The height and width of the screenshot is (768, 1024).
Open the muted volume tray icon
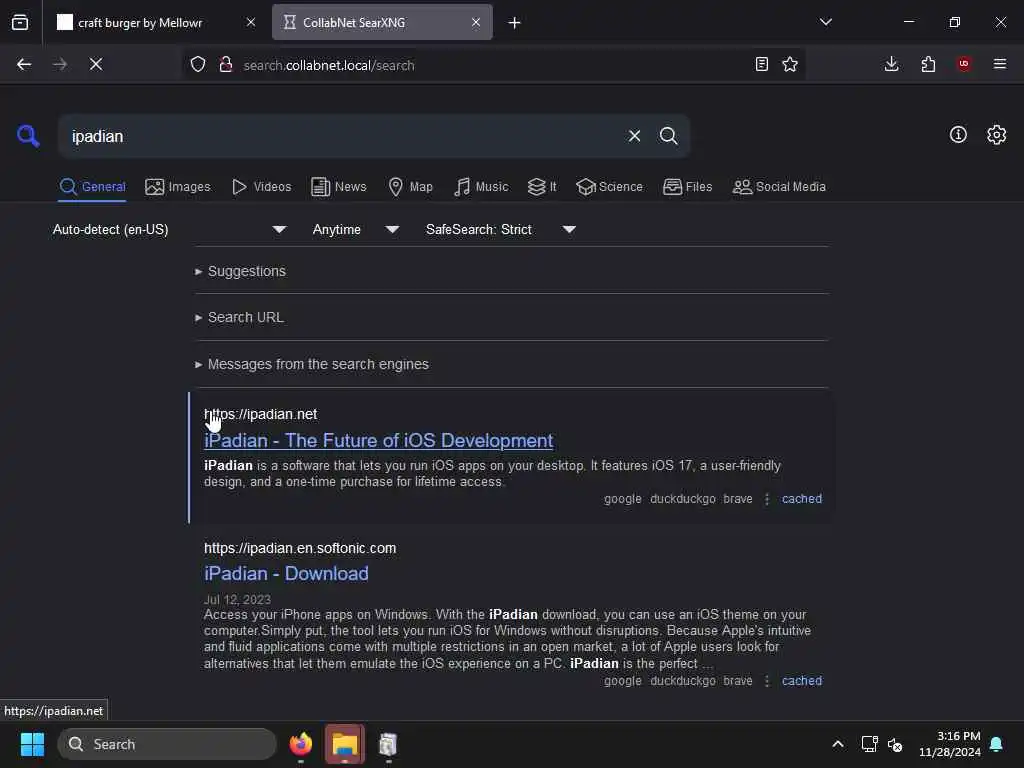coord(895,744)
